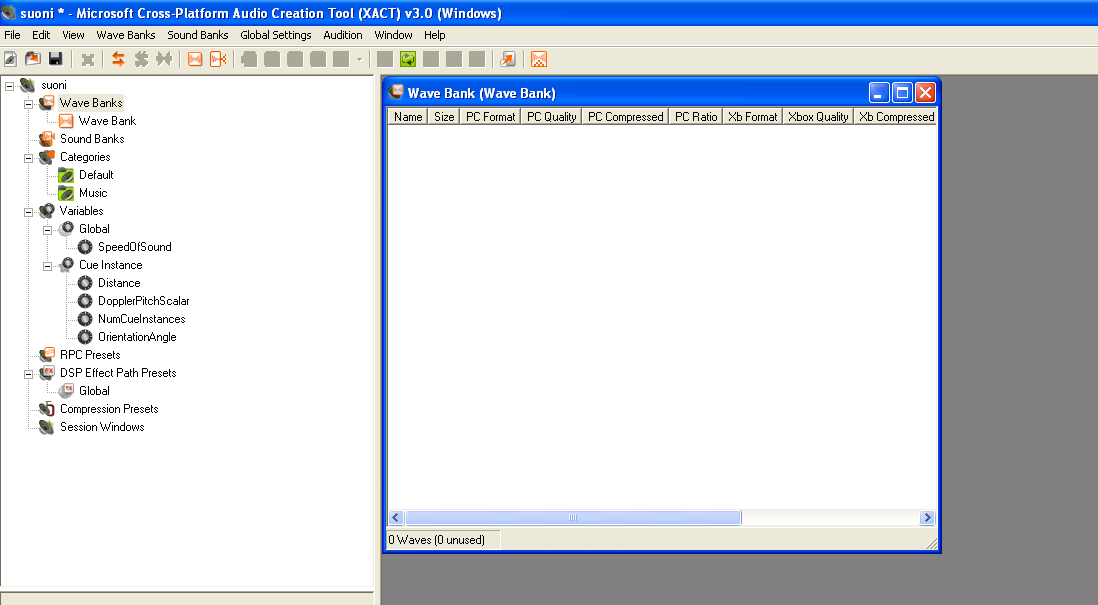Save the project with the floppy icon
This screenshot has height=605, width=1098.
point(55,60)
